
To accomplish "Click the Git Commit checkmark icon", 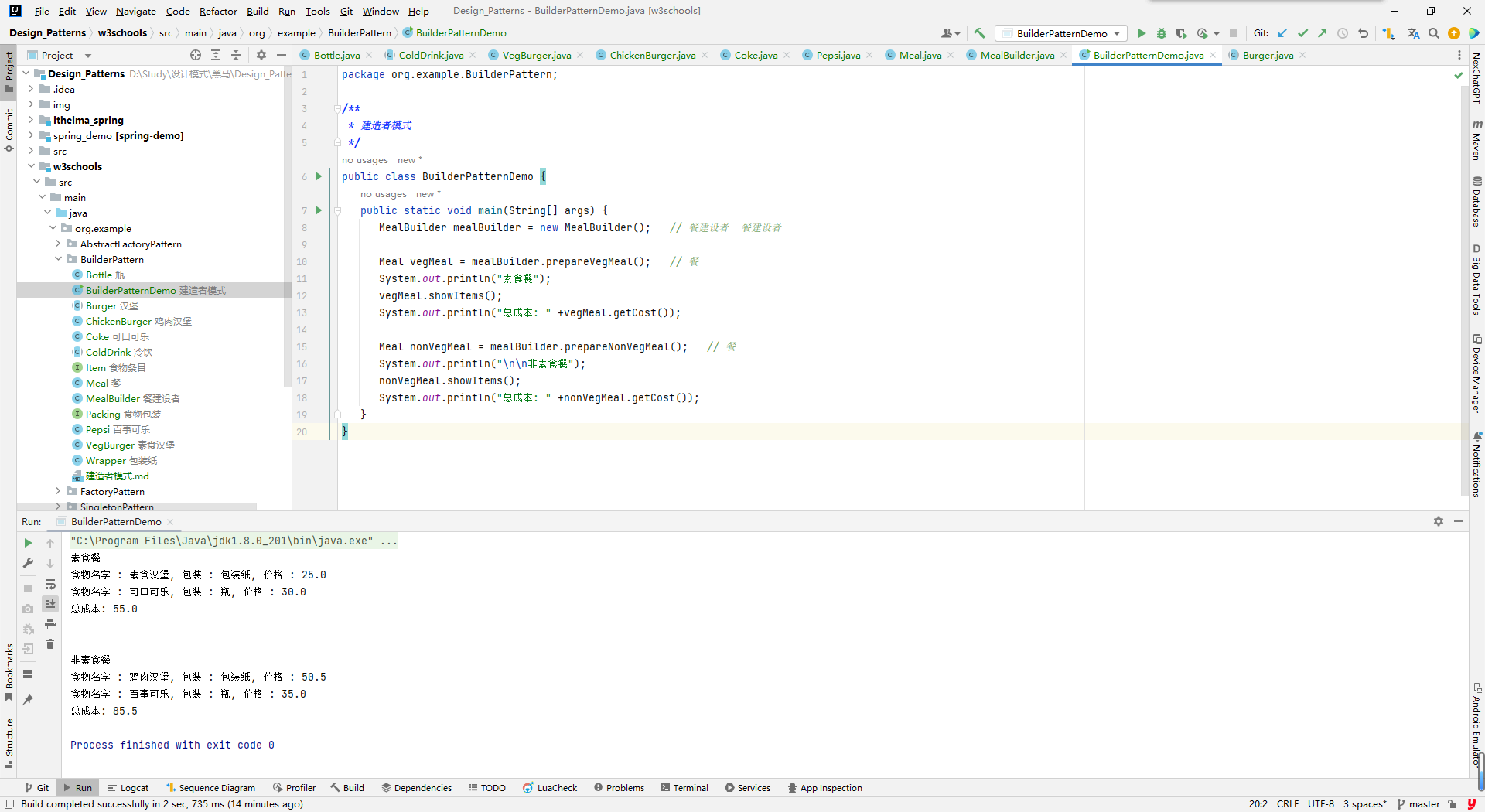I will pyautogui.click(x=1302, y=33).
